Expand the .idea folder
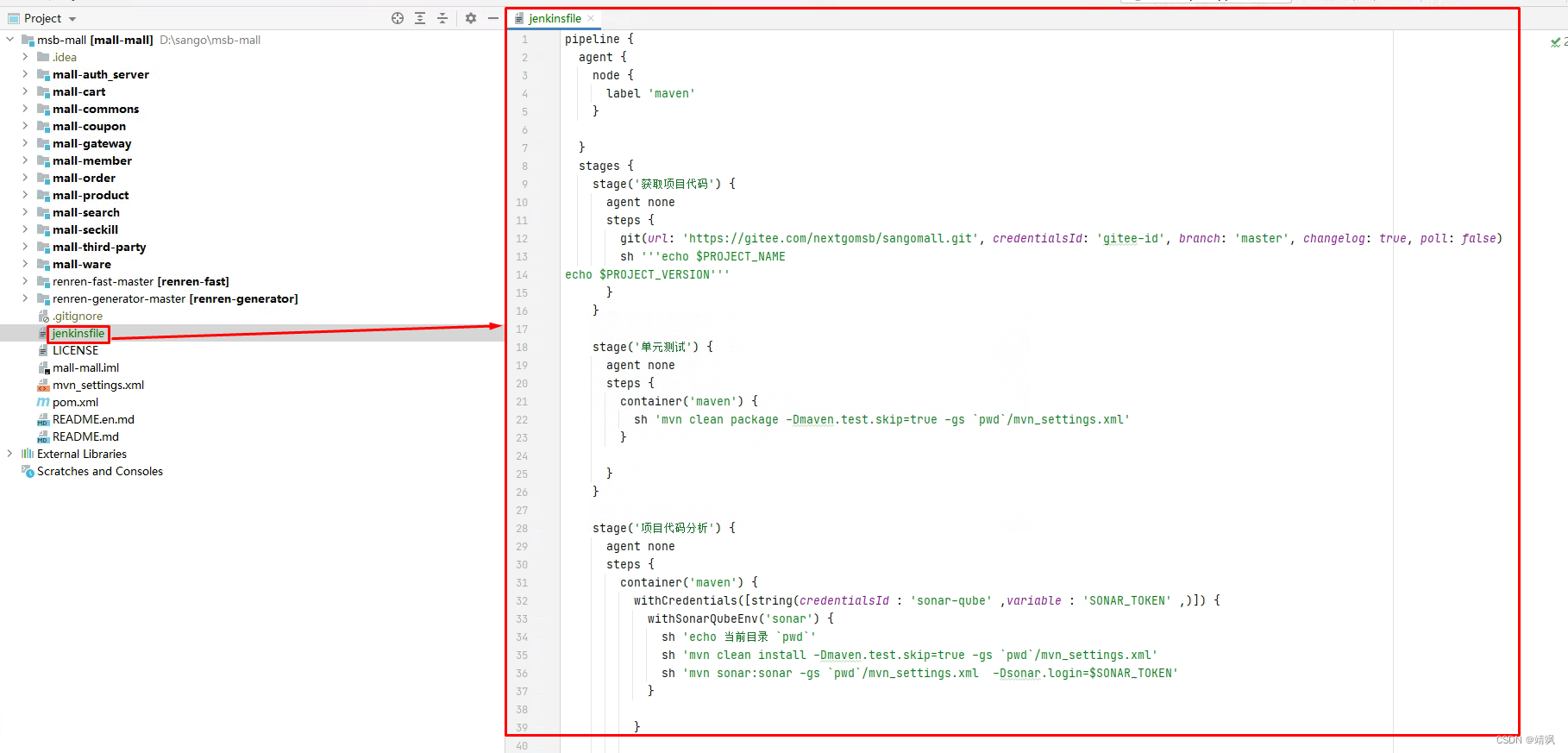This screenshot has height=753, width=1568. point(25,57)
